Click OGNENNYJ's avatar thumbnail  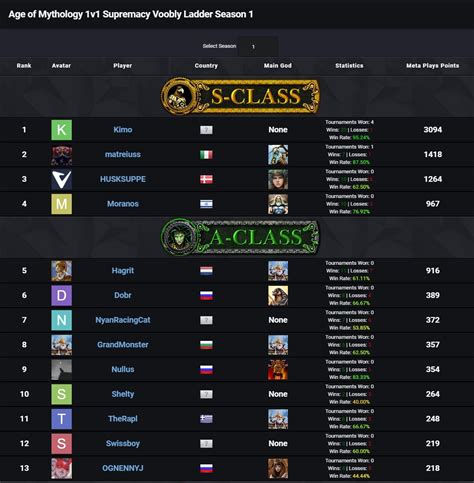pyautogui.click(x=62, y=468)
